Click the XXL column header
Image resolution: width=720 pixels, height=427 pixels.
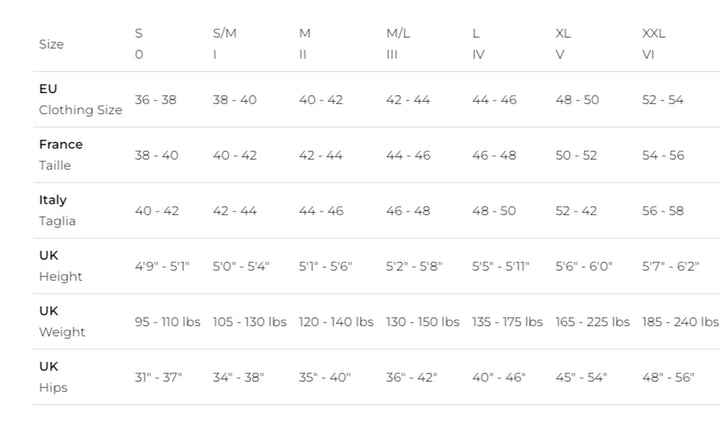[653, 33]
